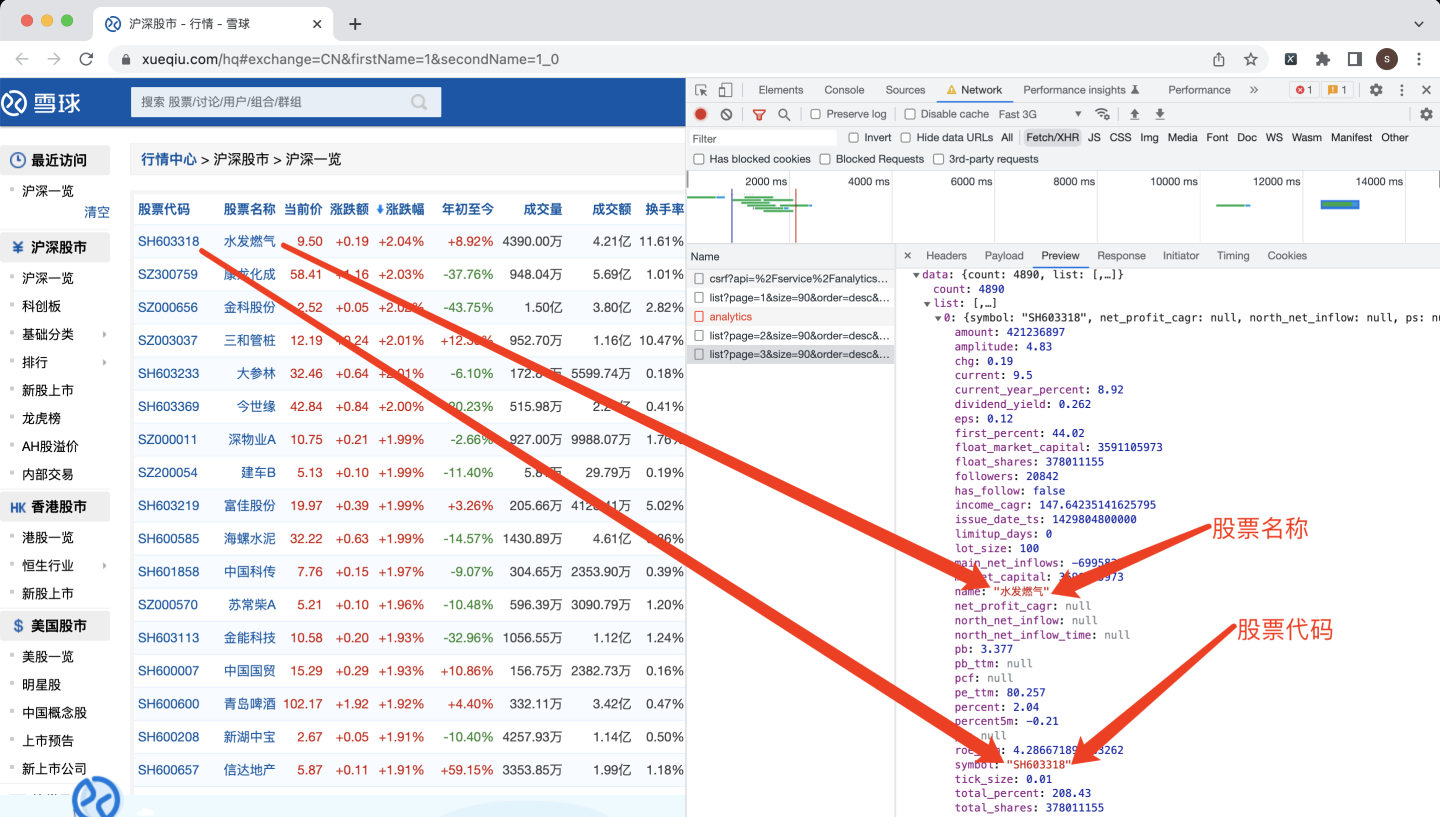This screenshot has width=1440, height=817.
Task: Open the Response request tab
Action: click(x=1121, y=255)
